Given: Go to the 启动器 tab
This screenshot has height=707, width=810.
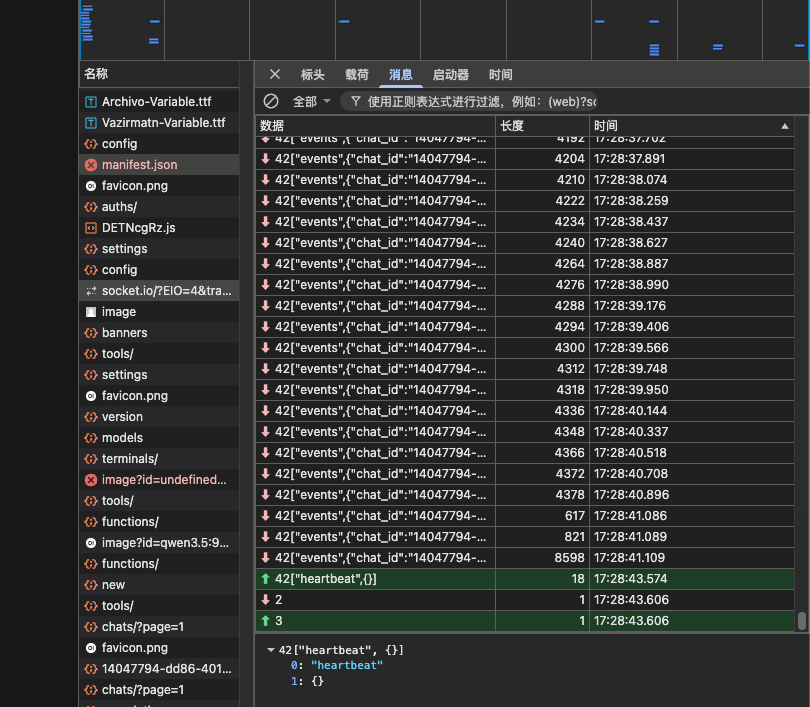Looking at the screenshot, I should point(450,74).
